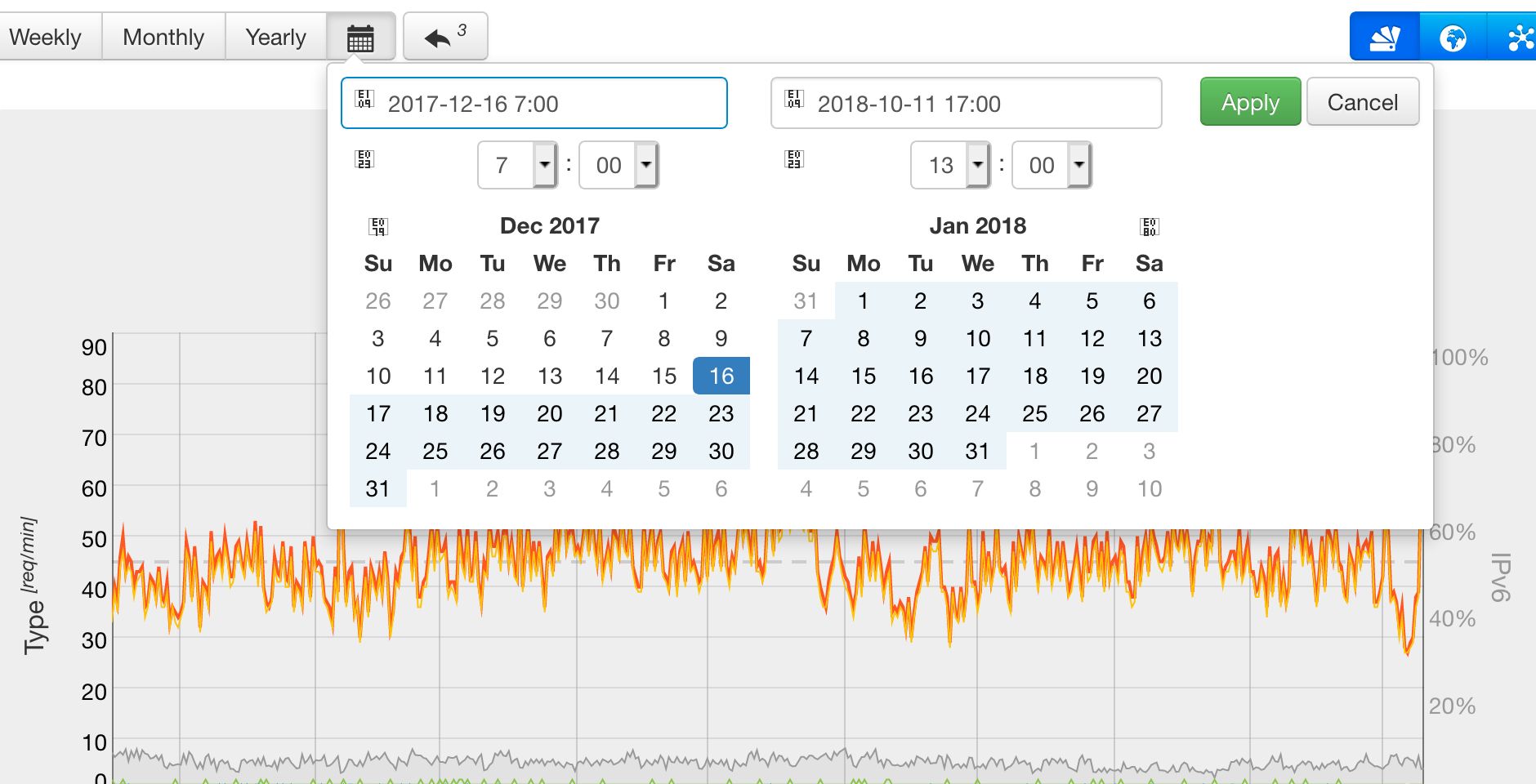Click the icon inside start date field
Image resolution: width=1536 pixels, height=784 pixels.
[x=364, y=100]
